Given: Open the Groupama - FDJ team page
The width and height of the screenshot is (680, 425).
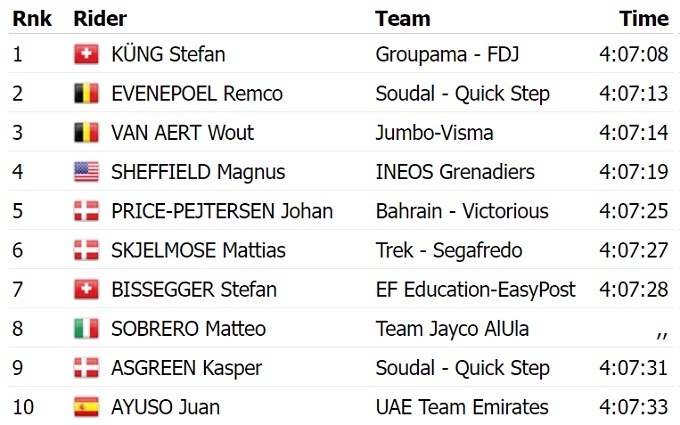Looking at the screenshot, I should coord(447,54).
